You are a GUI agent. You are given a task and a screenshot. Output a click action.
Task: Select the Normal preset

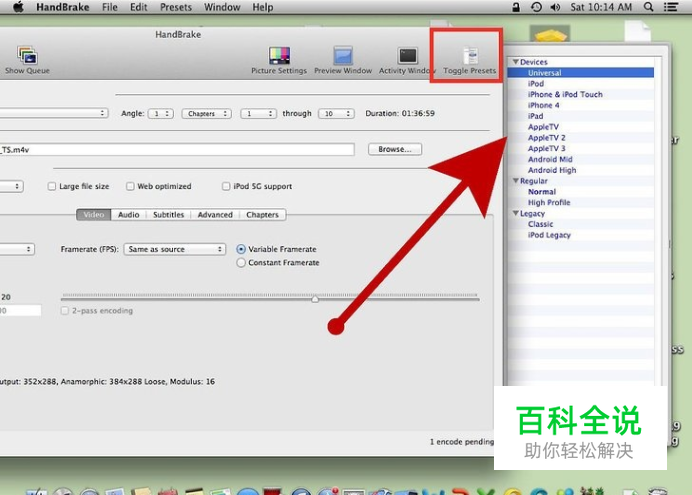(580, 191)
